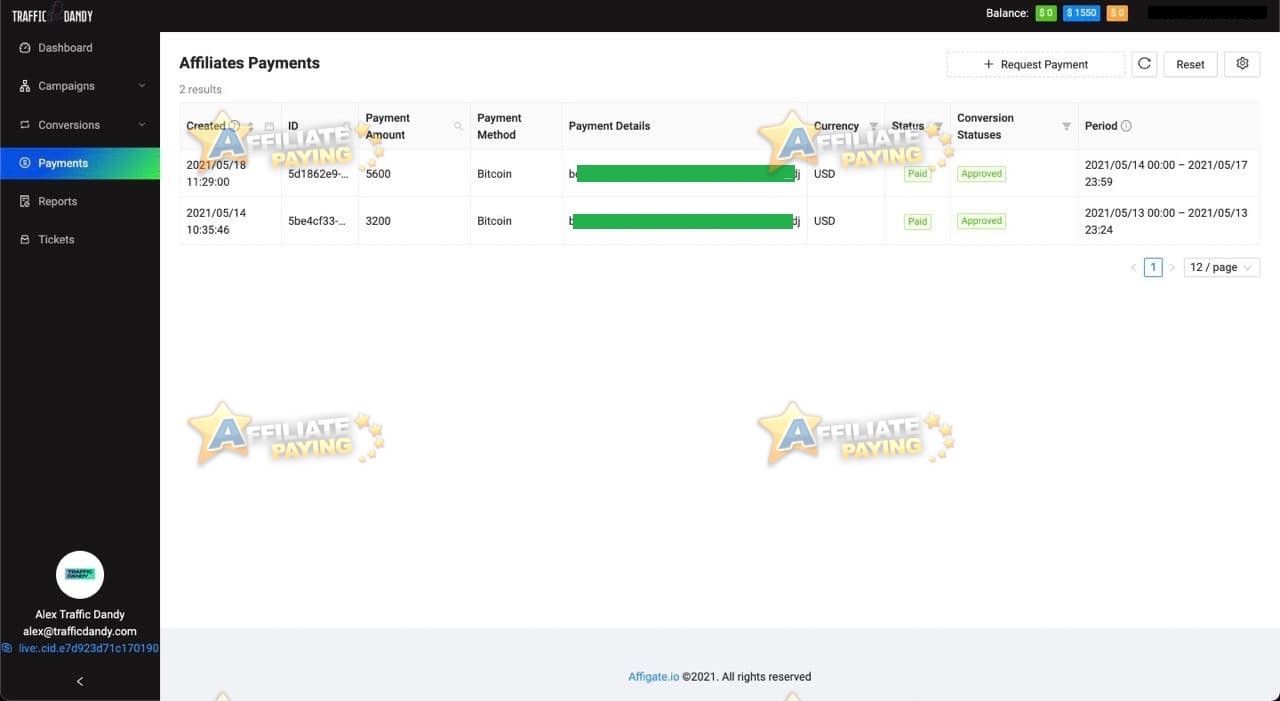The width and height of the screenshot is (1280, 701).
Task: Open the Created column calendar filter
Action: click(269, 126)
